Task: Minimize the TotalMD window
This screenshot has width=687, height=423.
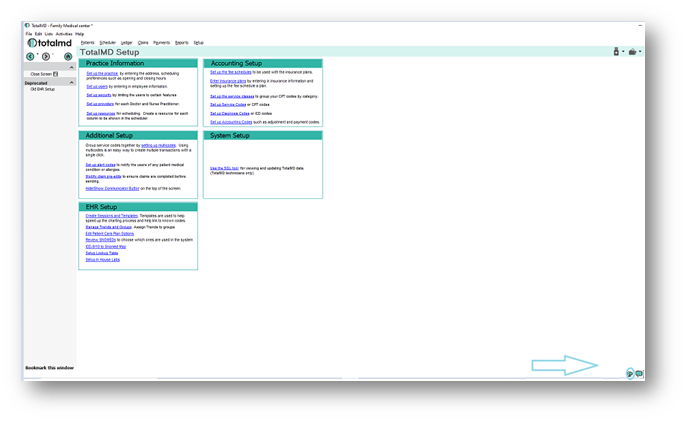Action: [x=640, y=25]
